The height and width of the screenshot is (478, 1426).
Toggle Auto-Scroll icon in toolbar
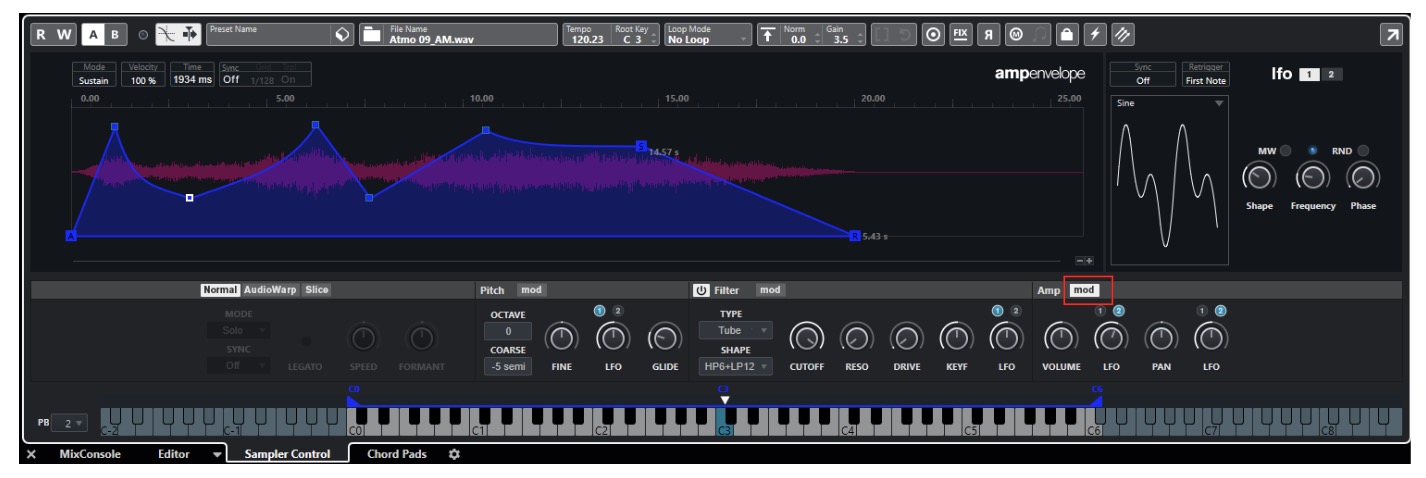tap(190, 34)
